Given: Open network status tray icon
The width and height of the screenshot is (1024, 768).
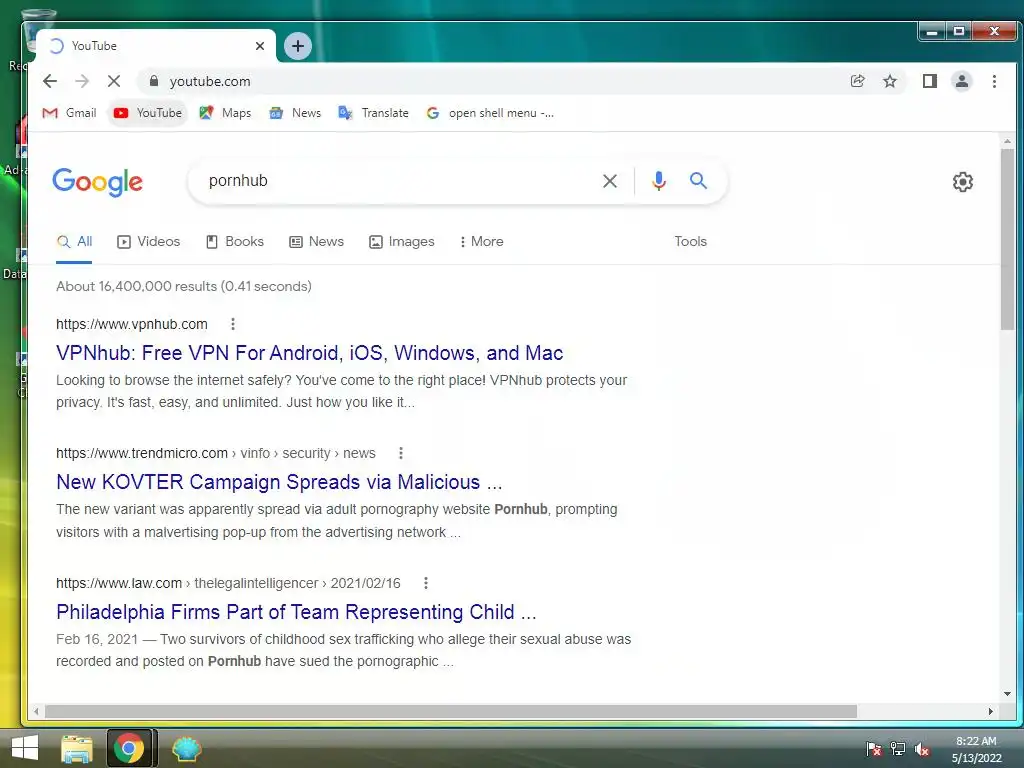Looking at the screenshot, I should [x=898, y=749].
